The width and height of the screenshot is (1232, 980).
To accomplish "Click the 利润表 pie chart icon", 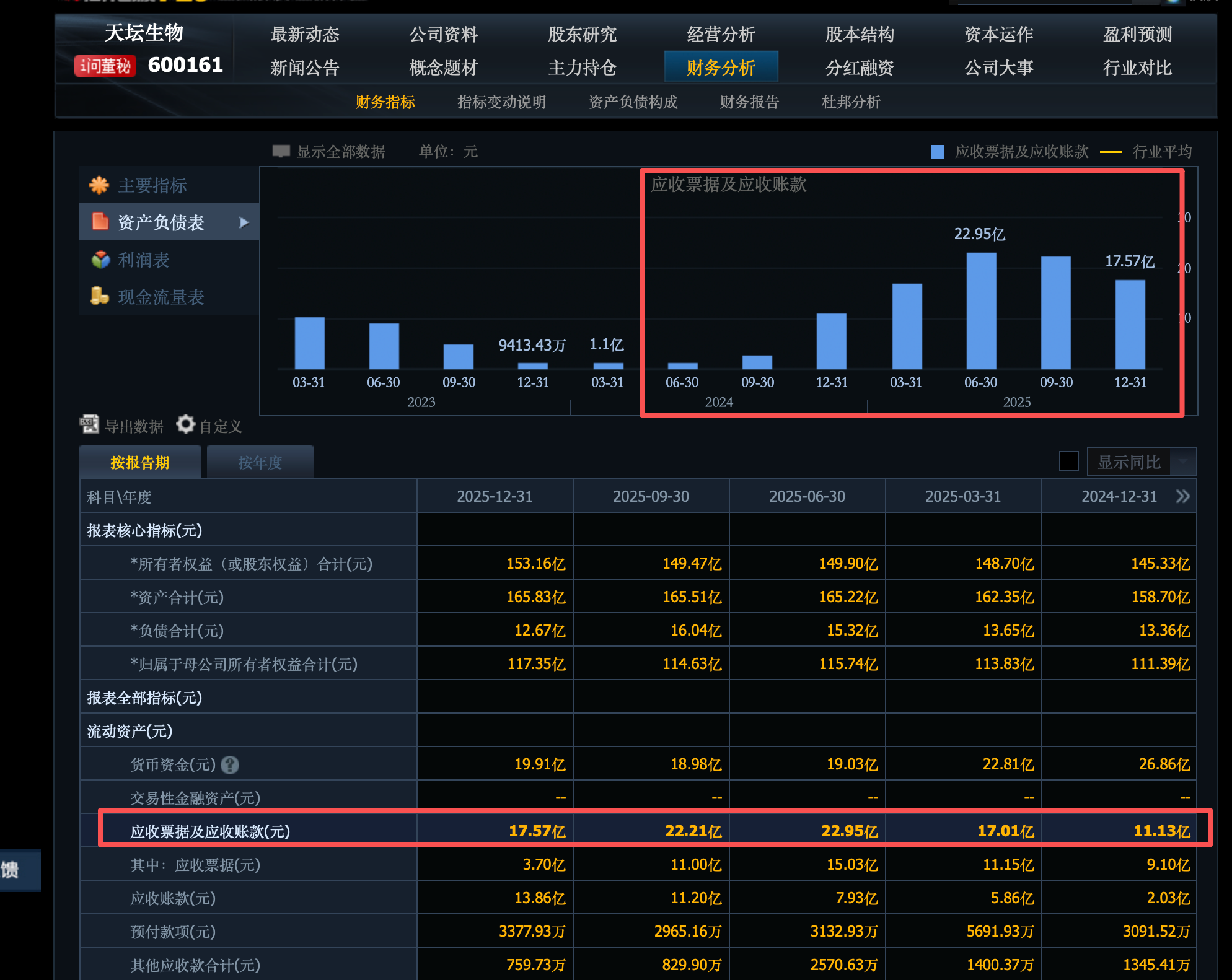I will click(x=100, y=260).
